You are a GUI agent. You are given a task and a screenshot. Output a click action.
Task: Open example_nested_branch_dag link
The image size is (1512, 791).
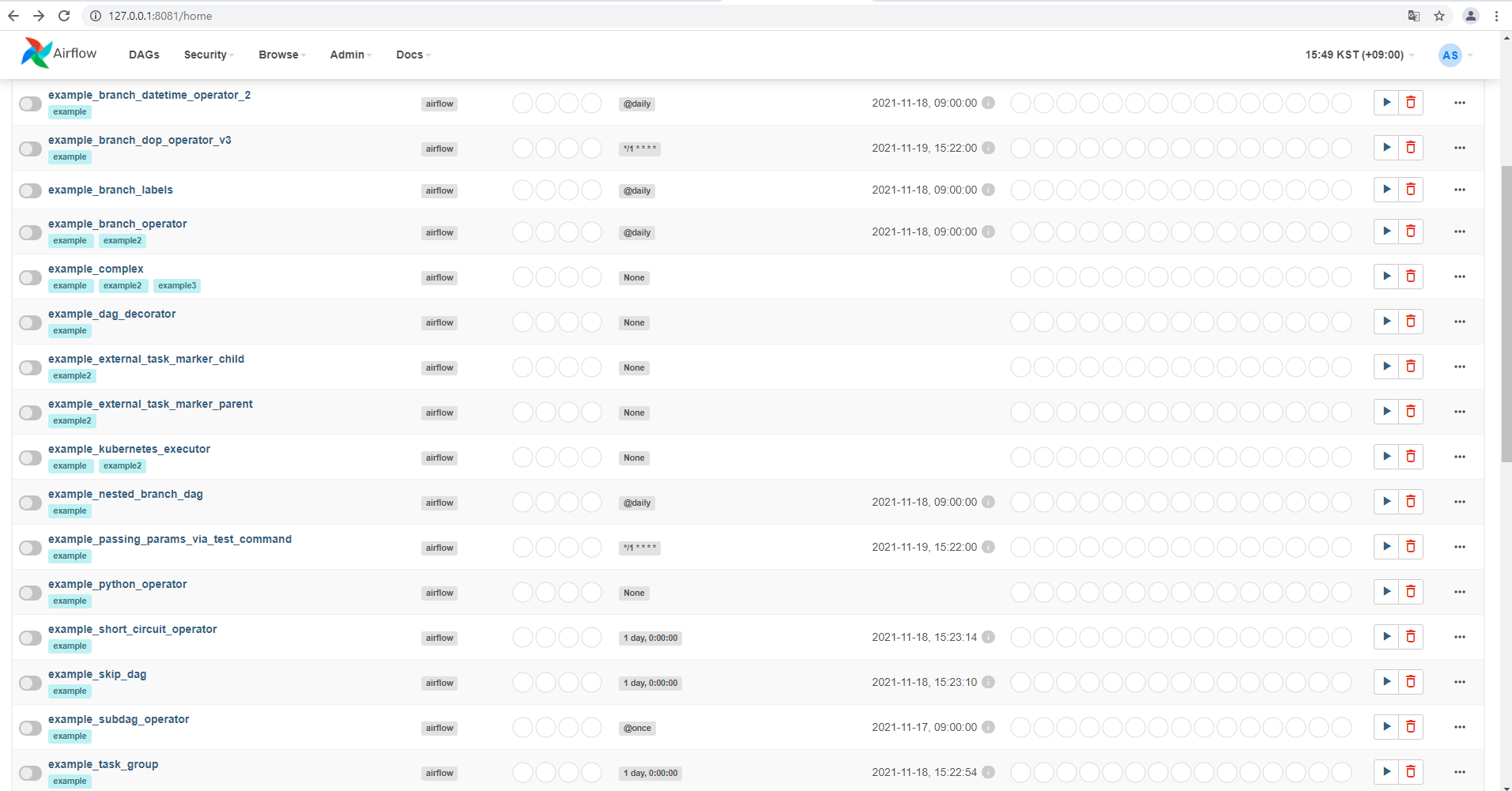126,494
